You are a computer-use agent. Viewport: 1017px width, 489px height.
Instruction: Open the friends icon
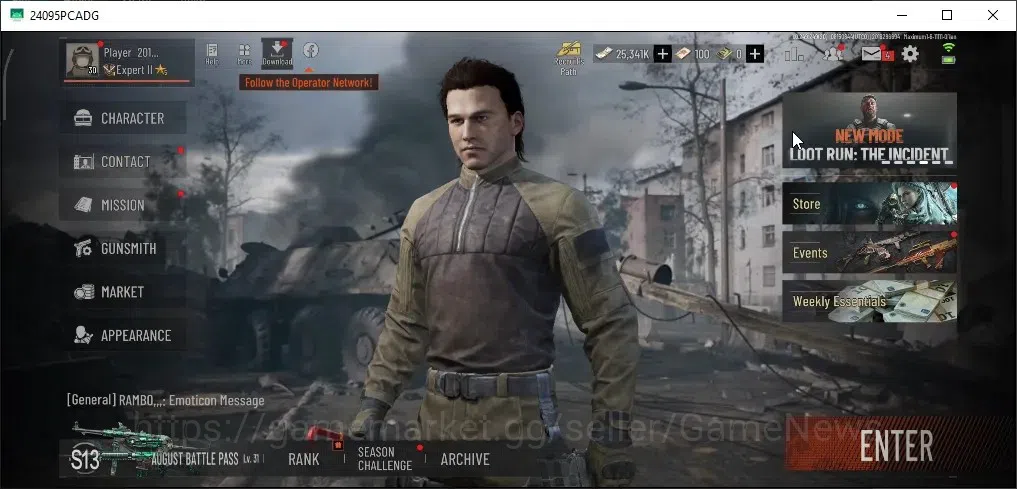click(833, 54)
